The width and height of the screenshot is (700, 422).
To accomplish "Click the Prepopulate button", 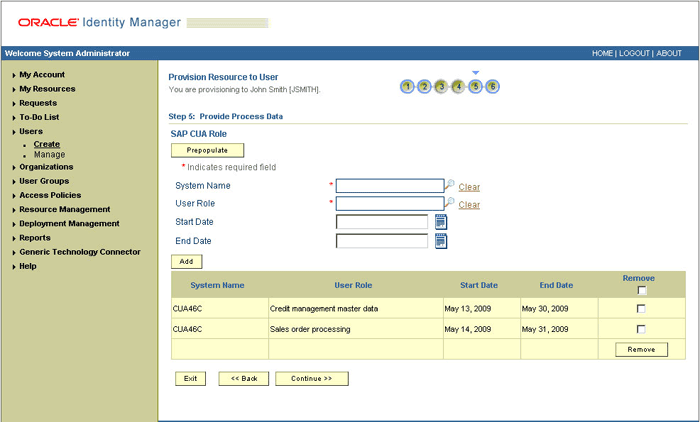I will coord(208,150).
